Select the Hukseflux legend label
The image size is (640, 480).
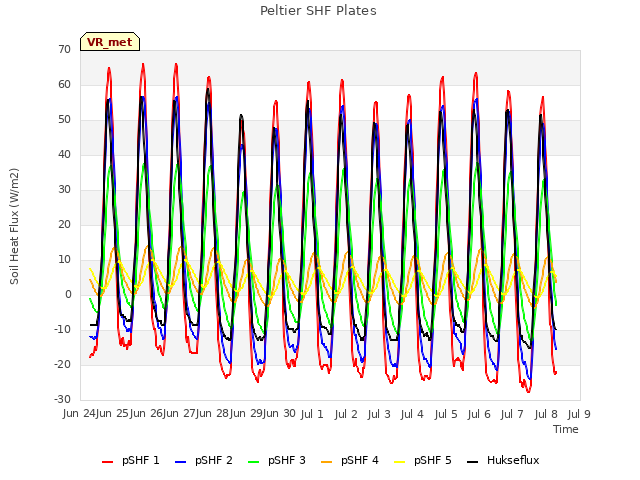tap(513, 460)
